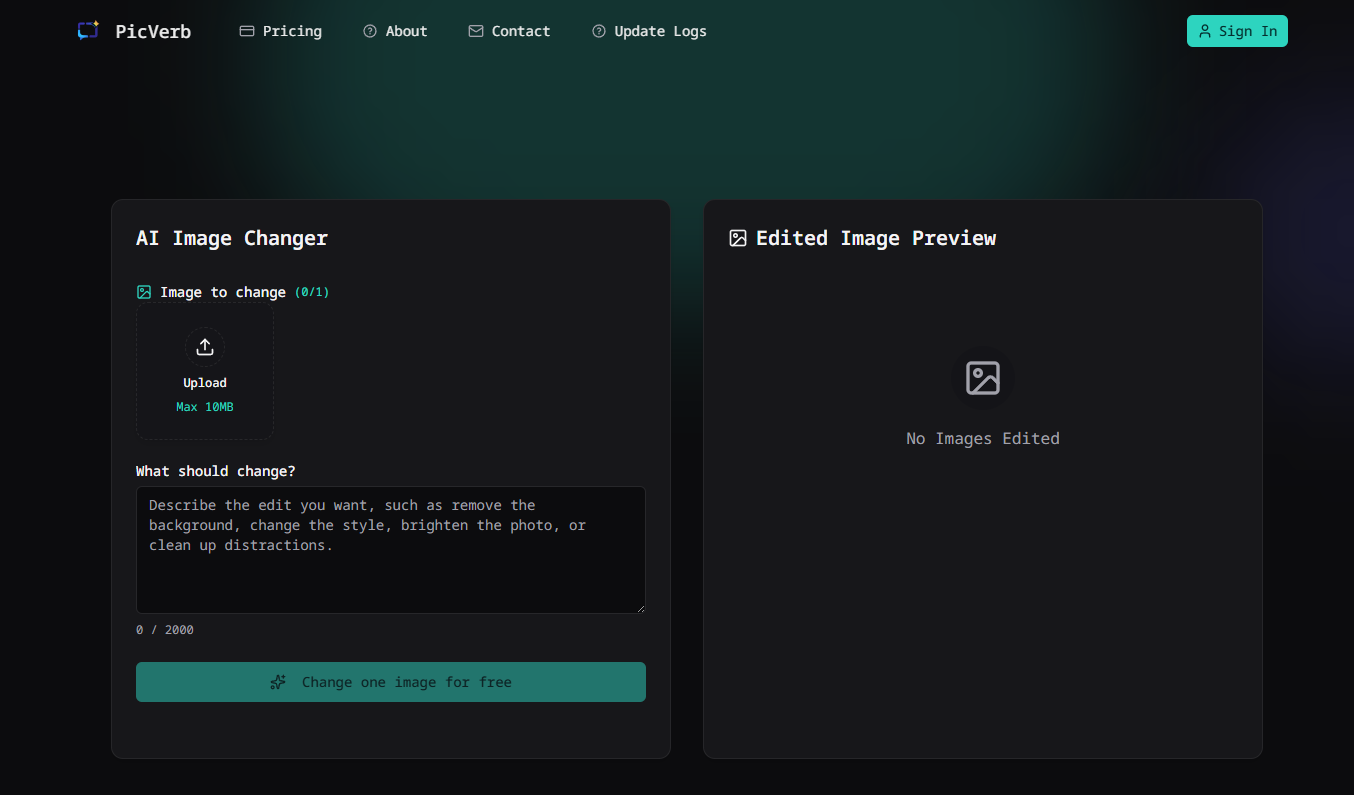Click the question mark icon beside About
Viewport: 1354px width, 795px height.
pos(370,32)
